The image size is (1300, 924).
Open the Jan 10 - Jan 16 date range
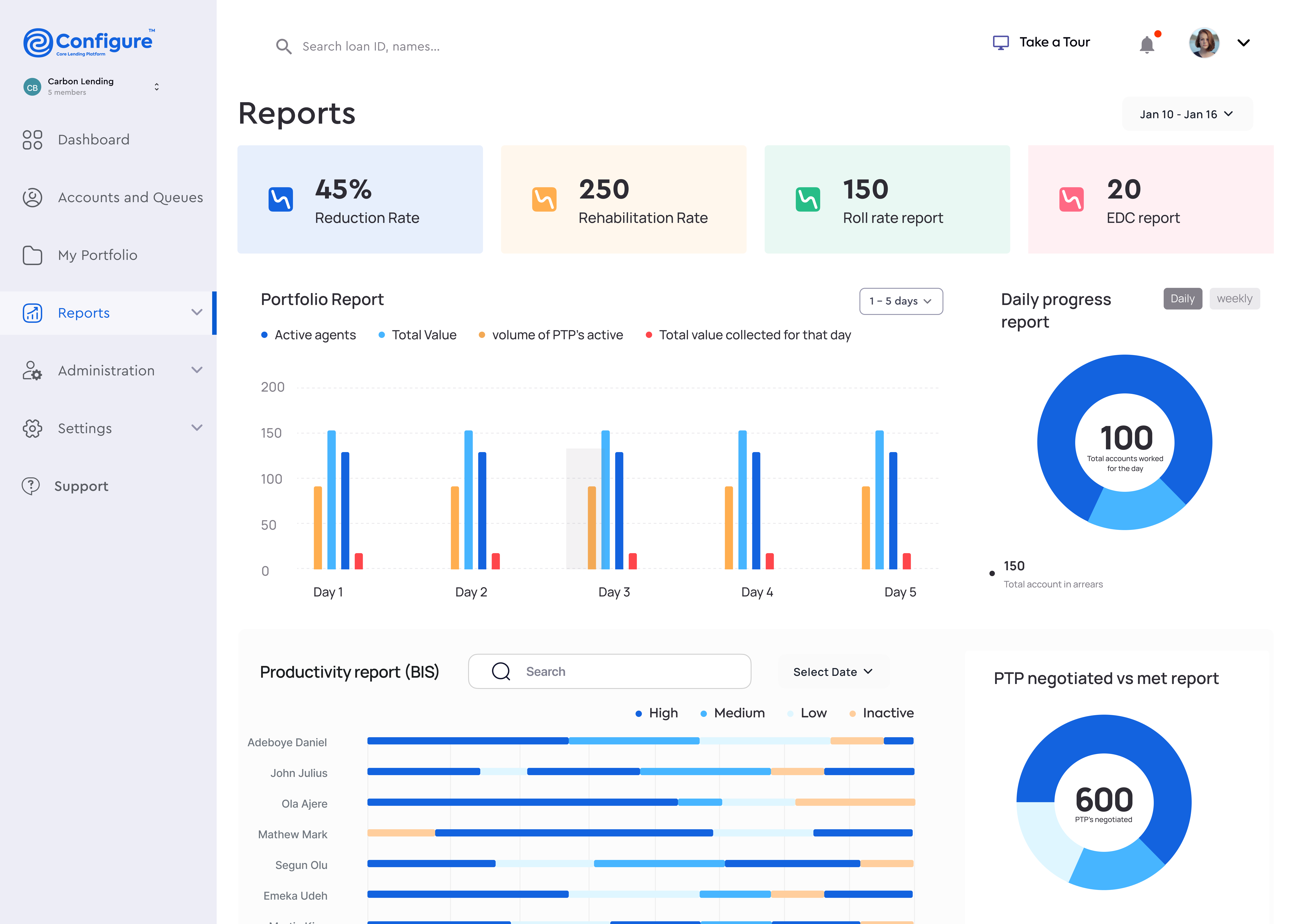tap(1187, 114)
